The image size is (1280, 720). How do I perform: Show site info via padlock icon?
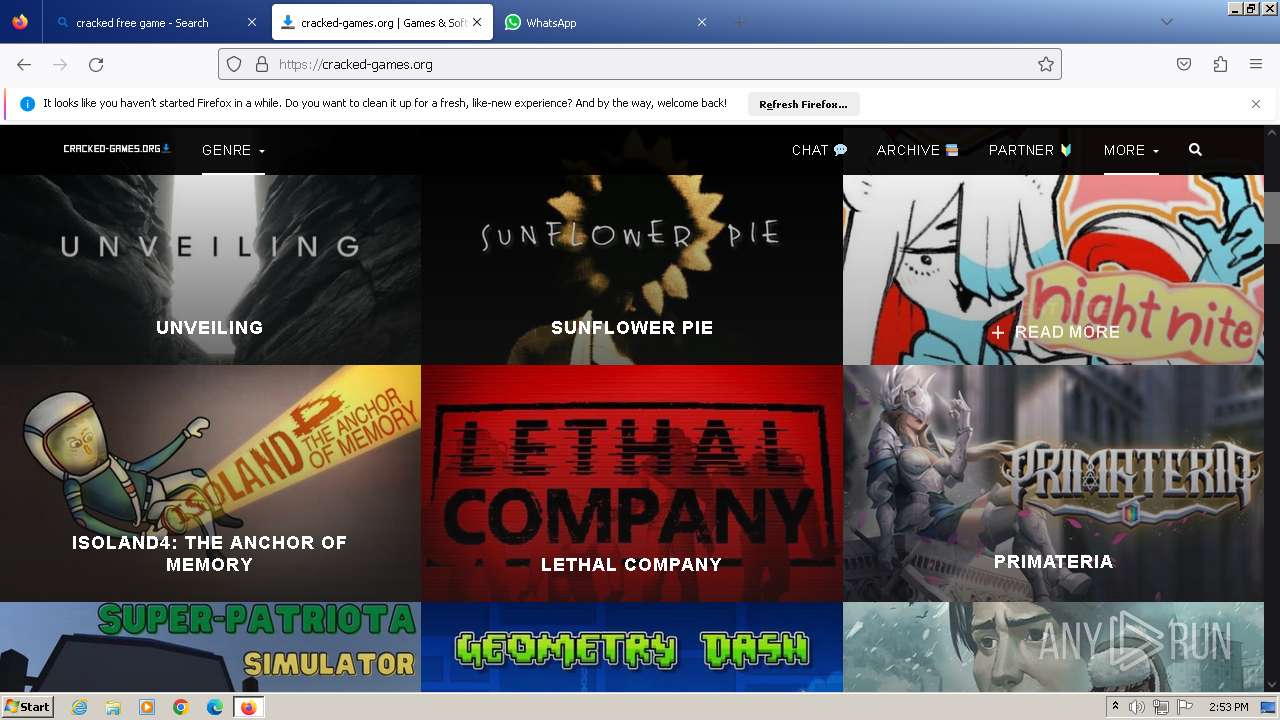[x=261, y=64]
